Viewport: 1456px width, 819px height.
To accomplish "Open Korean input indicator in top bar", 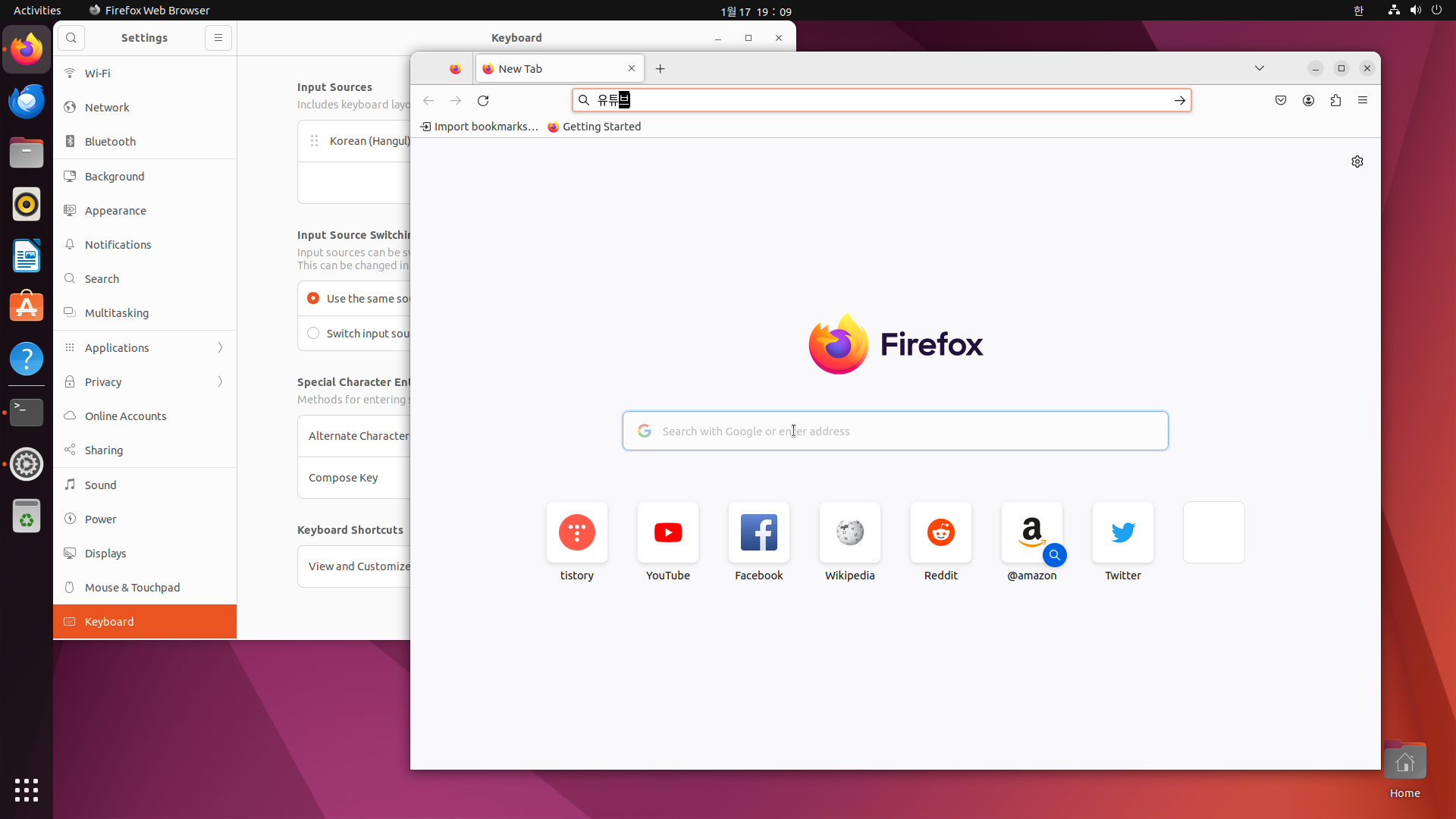I will pyautogui.click(x=1358, y=11).
